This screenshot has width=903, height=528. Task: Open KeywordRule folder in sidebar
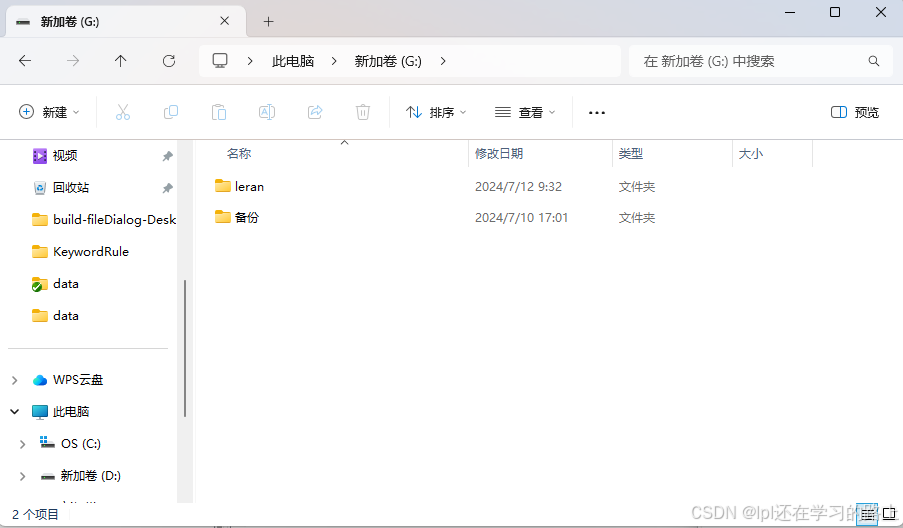(x=80, y=252)
